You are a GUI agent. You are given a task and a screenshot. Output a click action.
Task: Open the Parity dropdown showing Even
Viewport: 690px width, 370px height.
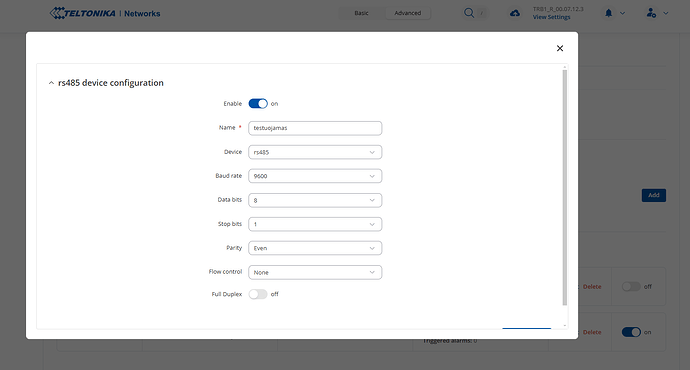(x=315, y=248)
